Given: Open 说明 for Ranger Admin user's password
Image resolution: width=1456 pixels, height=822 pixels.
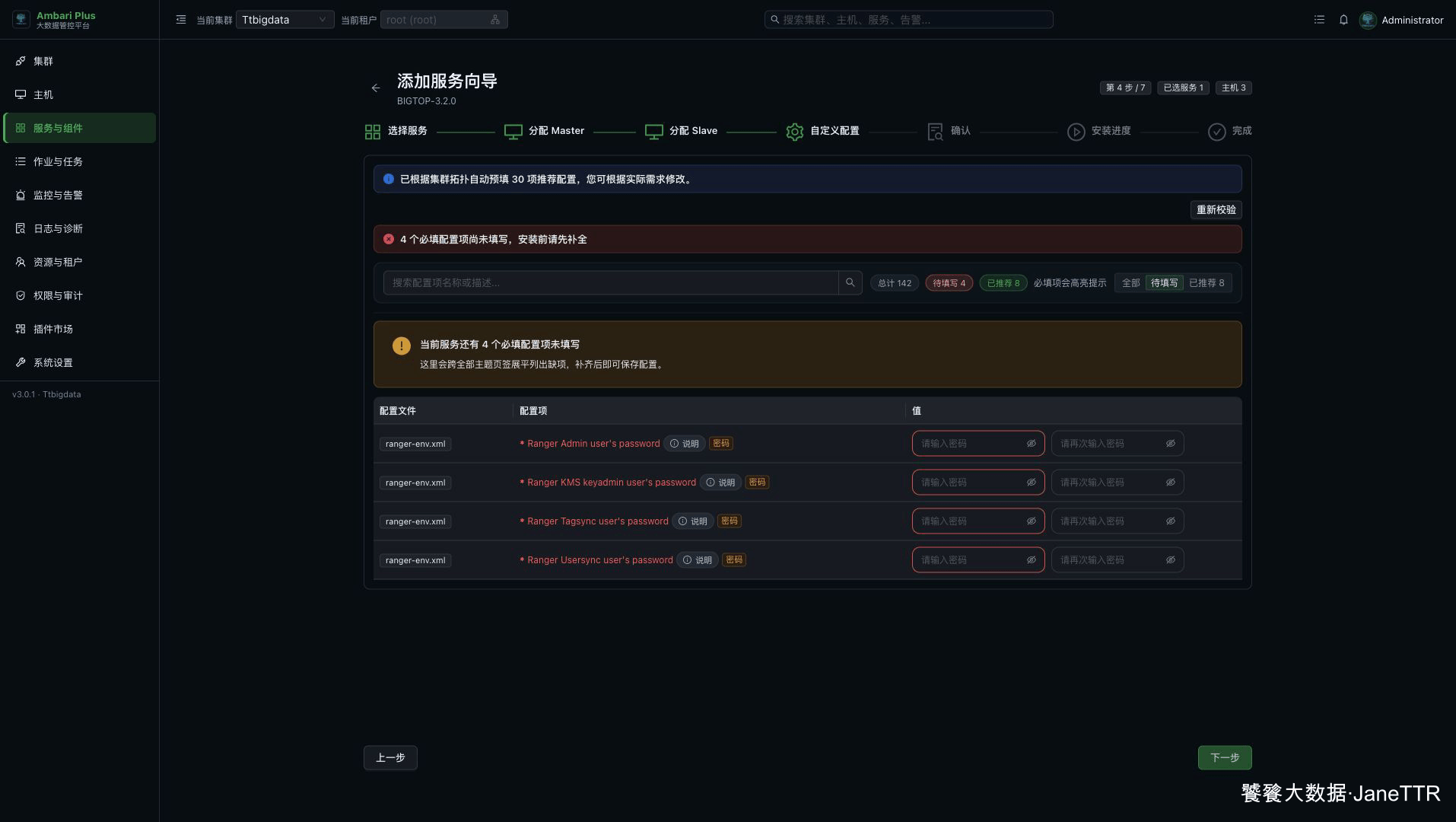Looking at the screenshot, I should 685,444.
